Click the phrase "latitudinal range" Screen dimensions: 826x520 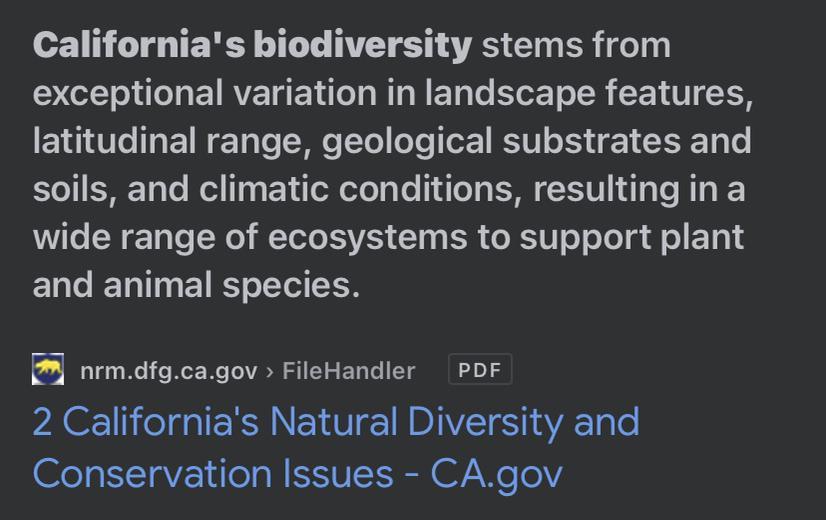[x=172, y=141]
